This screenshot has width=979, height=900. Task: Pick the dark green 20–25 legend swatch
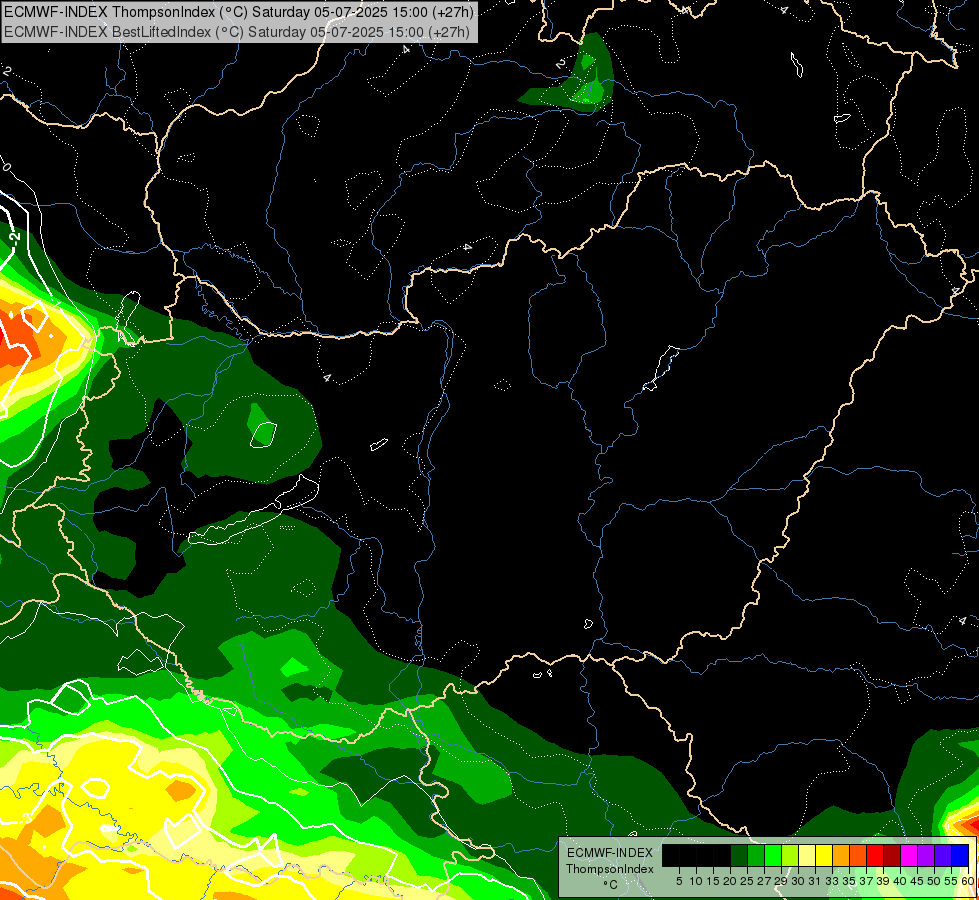click(739, 855)
